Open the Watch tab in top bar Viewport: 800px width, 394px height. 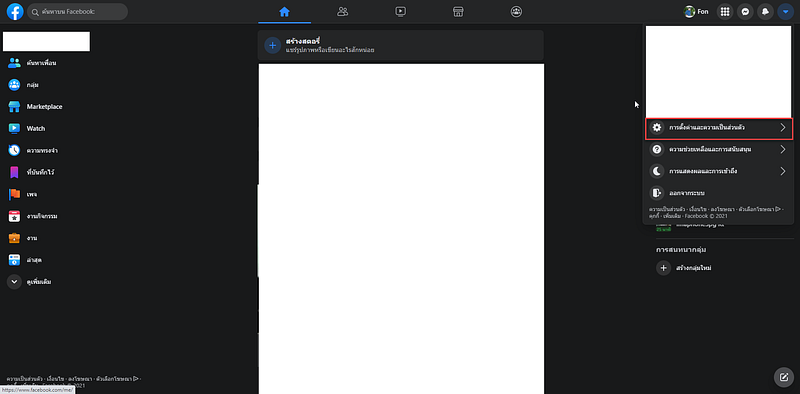tap(401, 11)
